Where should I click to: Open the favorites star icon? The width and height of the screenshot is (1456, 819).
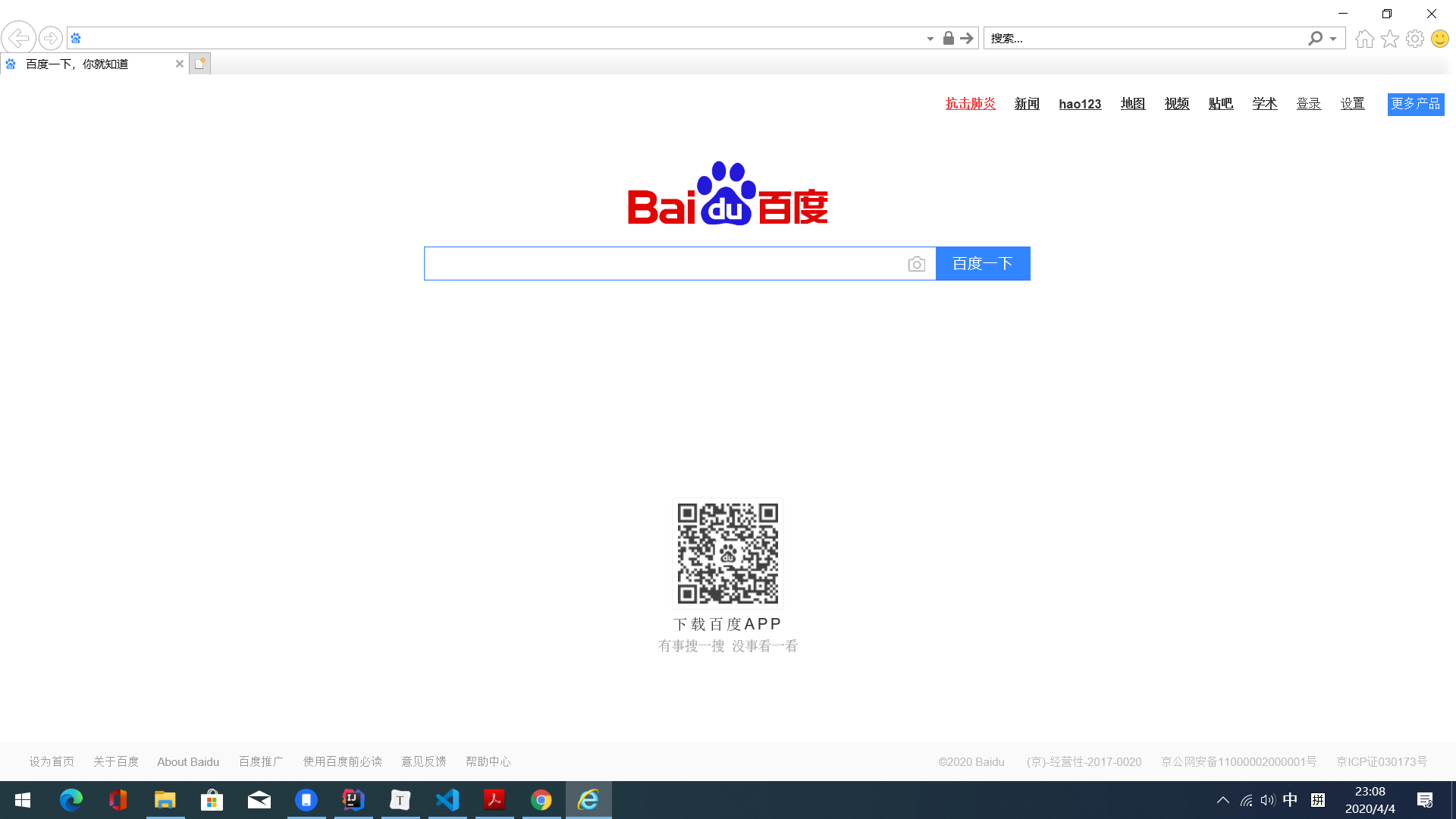(x=1389, y=39)
